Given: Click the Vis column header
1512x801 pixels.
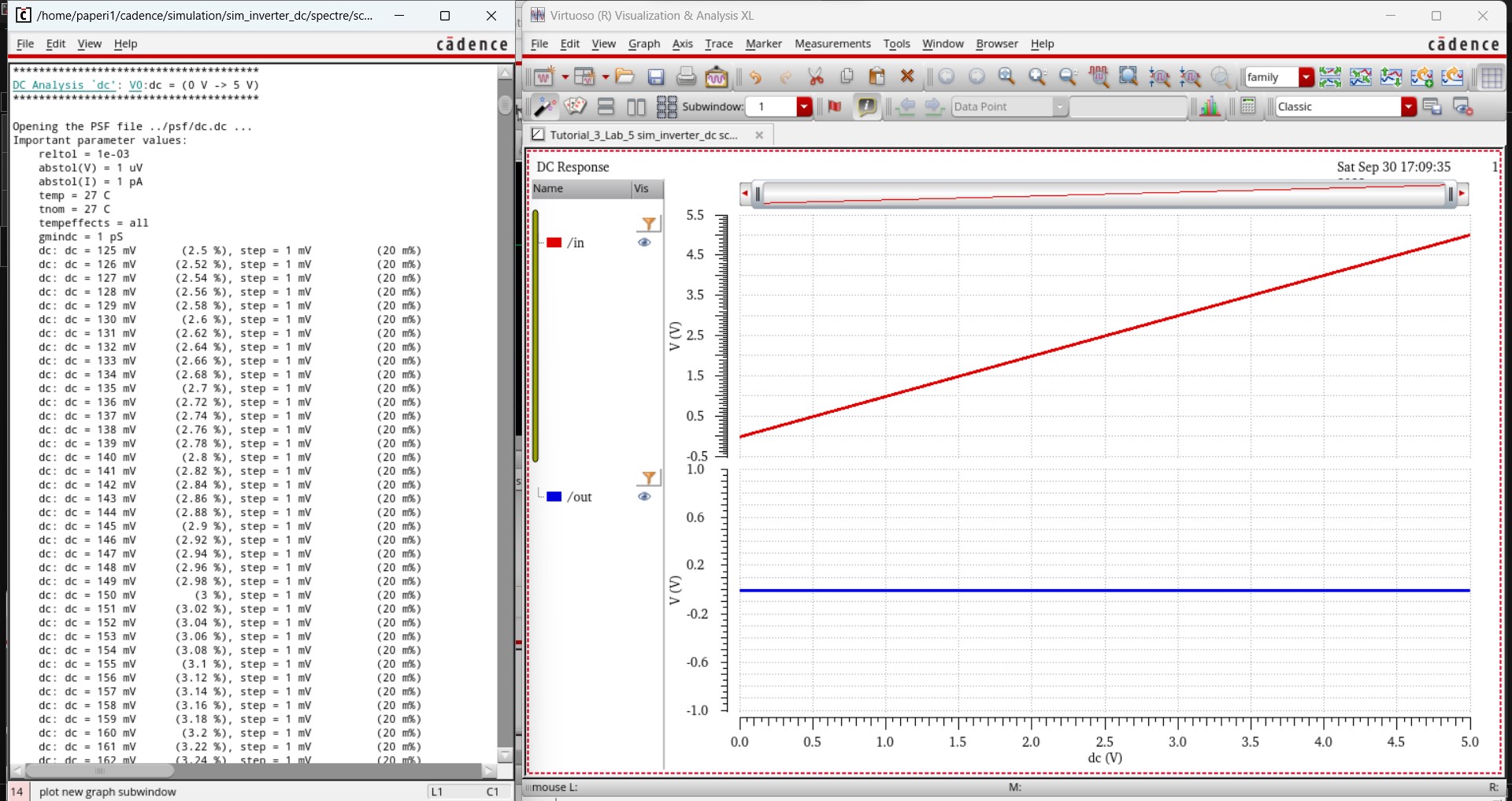Looking at the screenshot, I should pyautogui.click(x=647, y=189).
